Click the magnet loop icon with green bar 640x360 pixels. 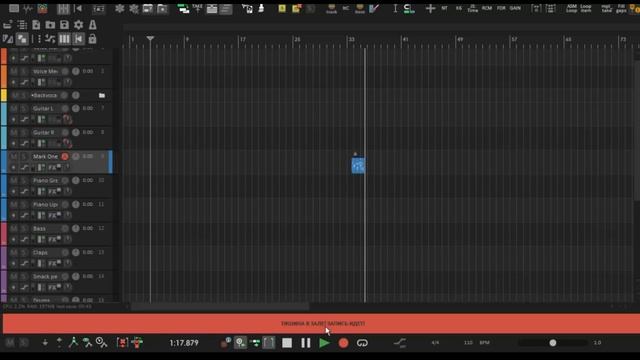click(x=409, y=9)
